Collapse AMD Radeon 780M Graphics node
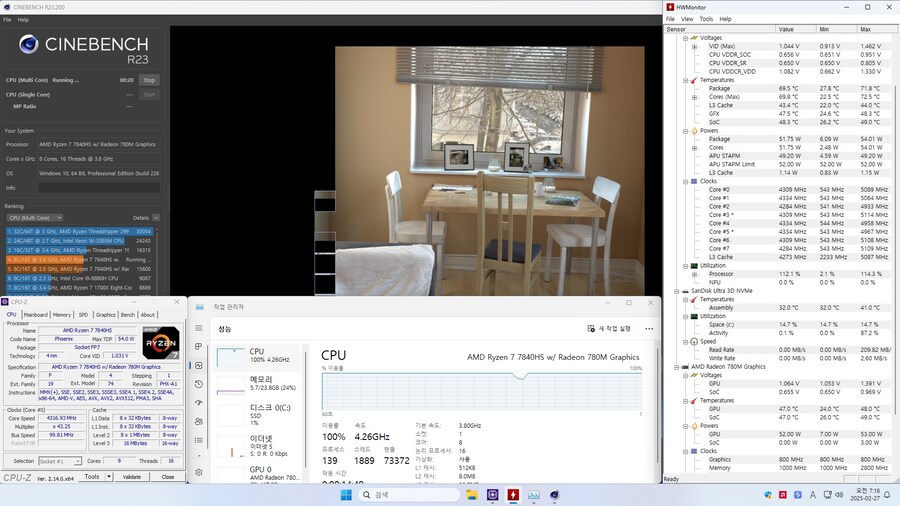This screenshot has height=506, width=900. click(x=677, y=367)
